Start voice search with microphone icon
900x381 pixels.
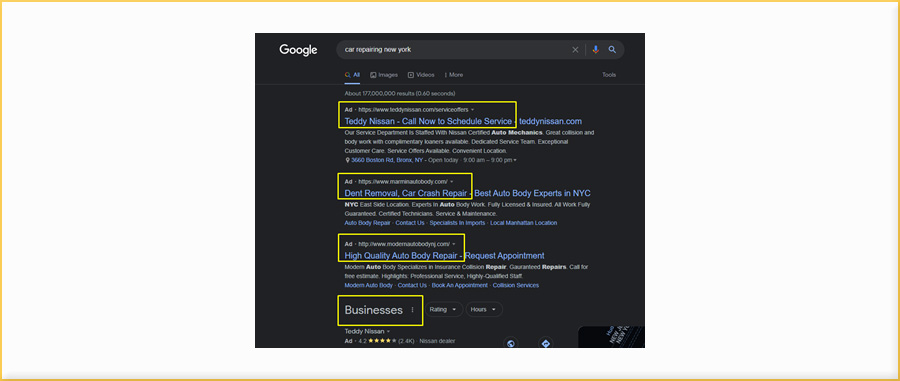[595, 50]
